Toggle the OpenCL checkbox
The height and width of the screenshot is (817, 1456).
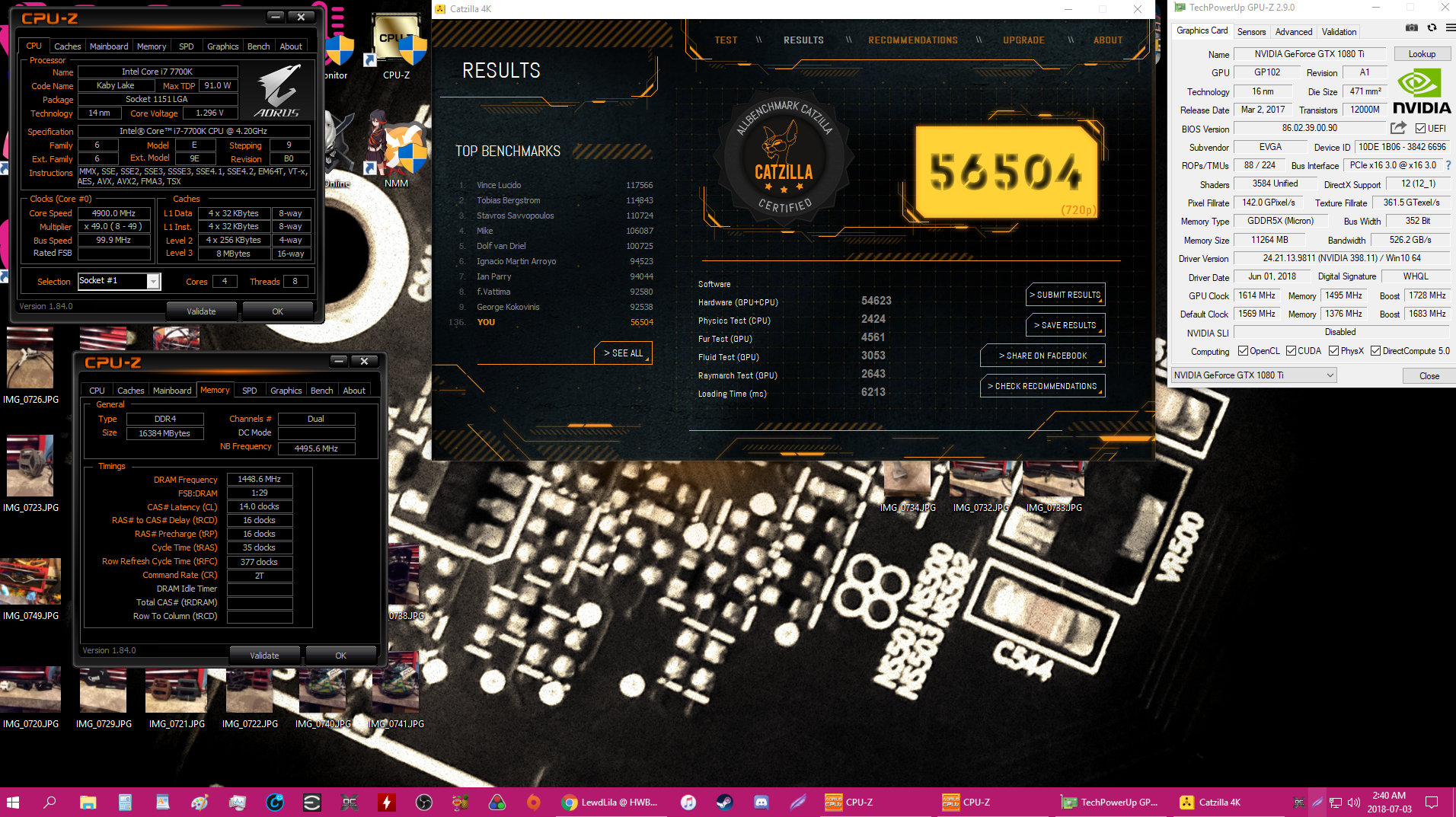click(1243, 351)
